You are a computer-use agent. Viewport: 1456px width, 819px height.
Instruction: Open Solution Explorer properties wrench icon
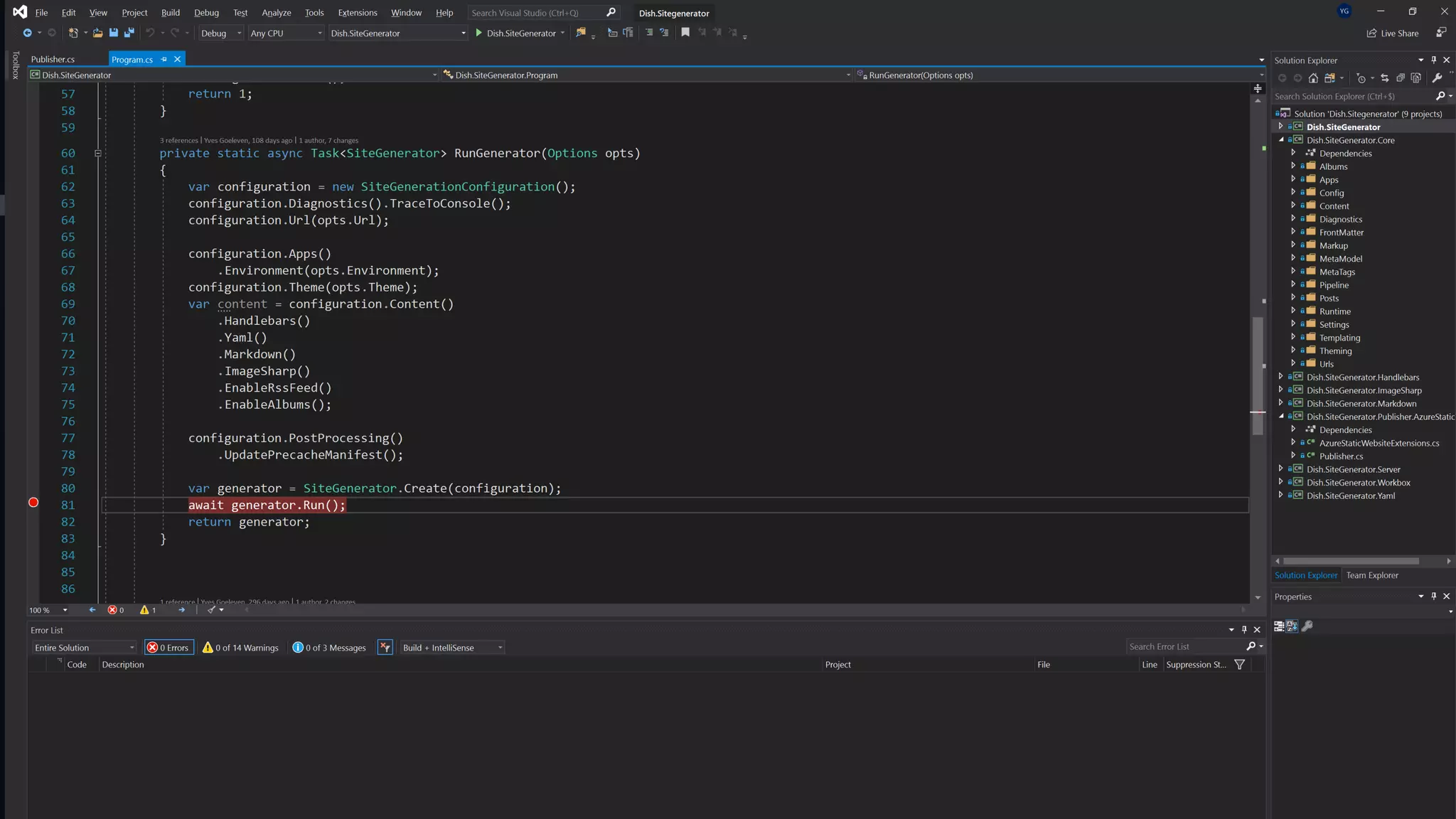[x=1437, y=78]
